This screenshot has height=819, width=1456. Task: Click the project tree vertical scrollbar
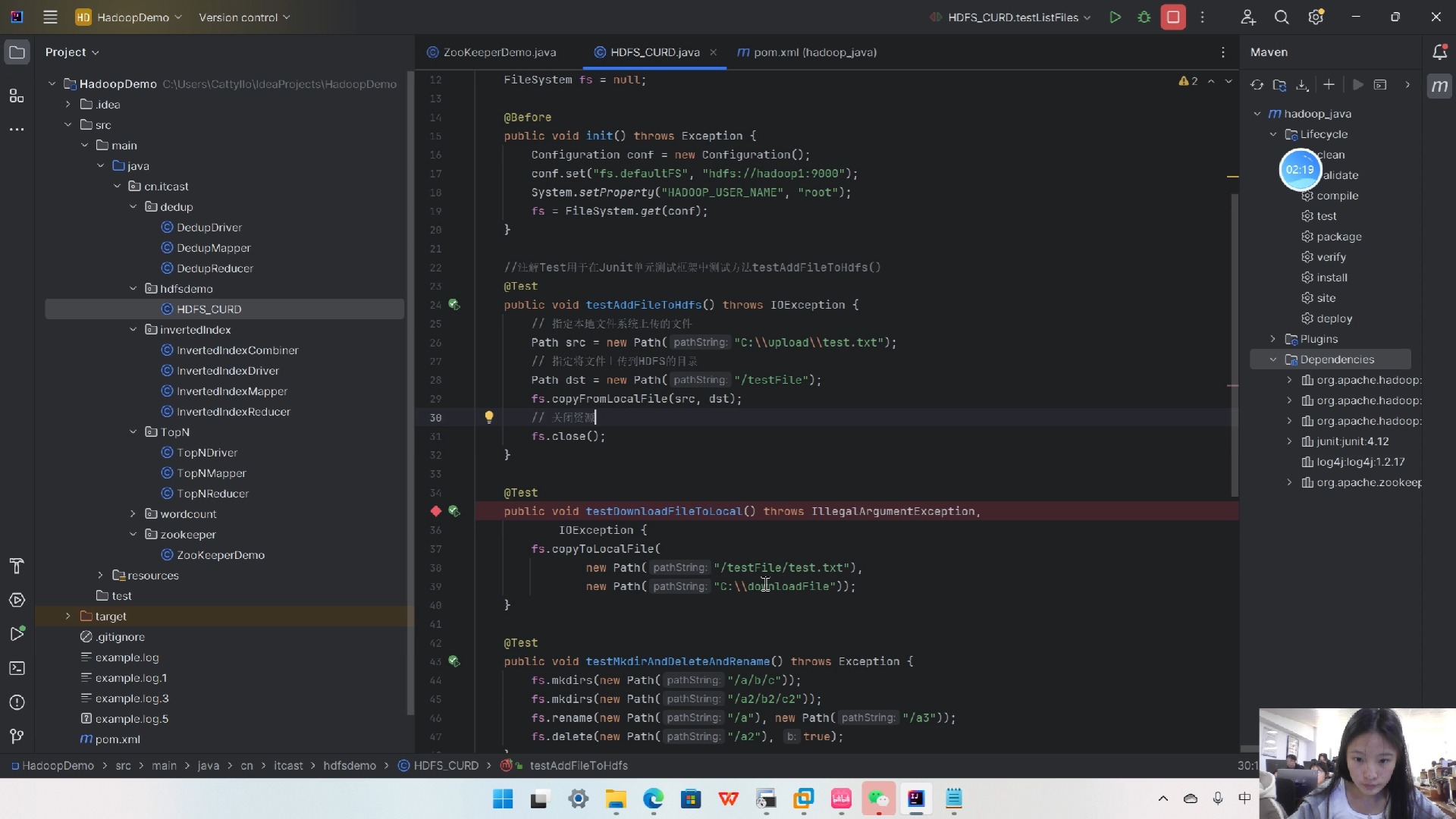point(410,394)
